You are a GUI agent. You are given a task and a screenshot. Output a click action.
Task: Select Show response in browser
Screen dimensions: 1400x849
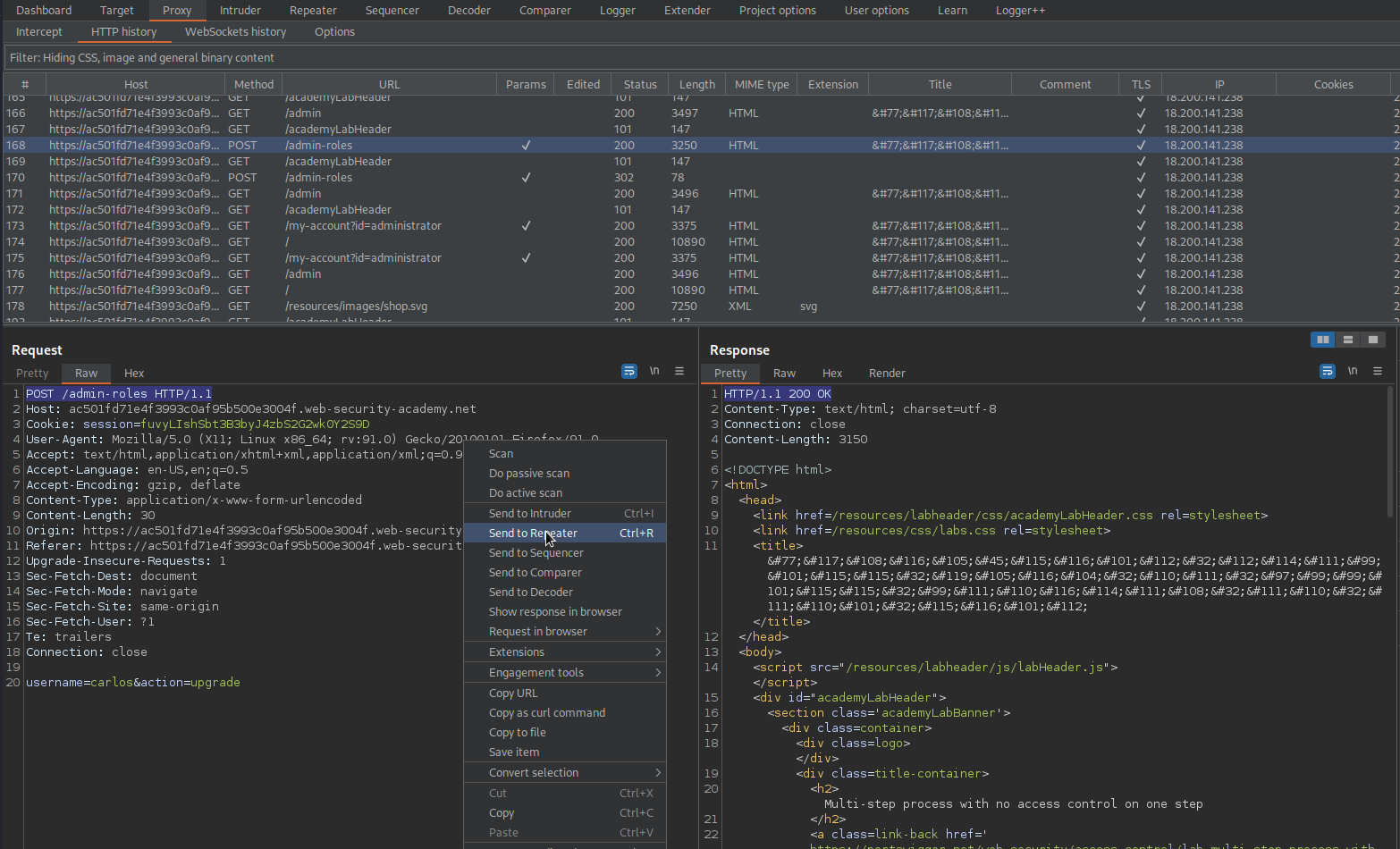[565, 612]
